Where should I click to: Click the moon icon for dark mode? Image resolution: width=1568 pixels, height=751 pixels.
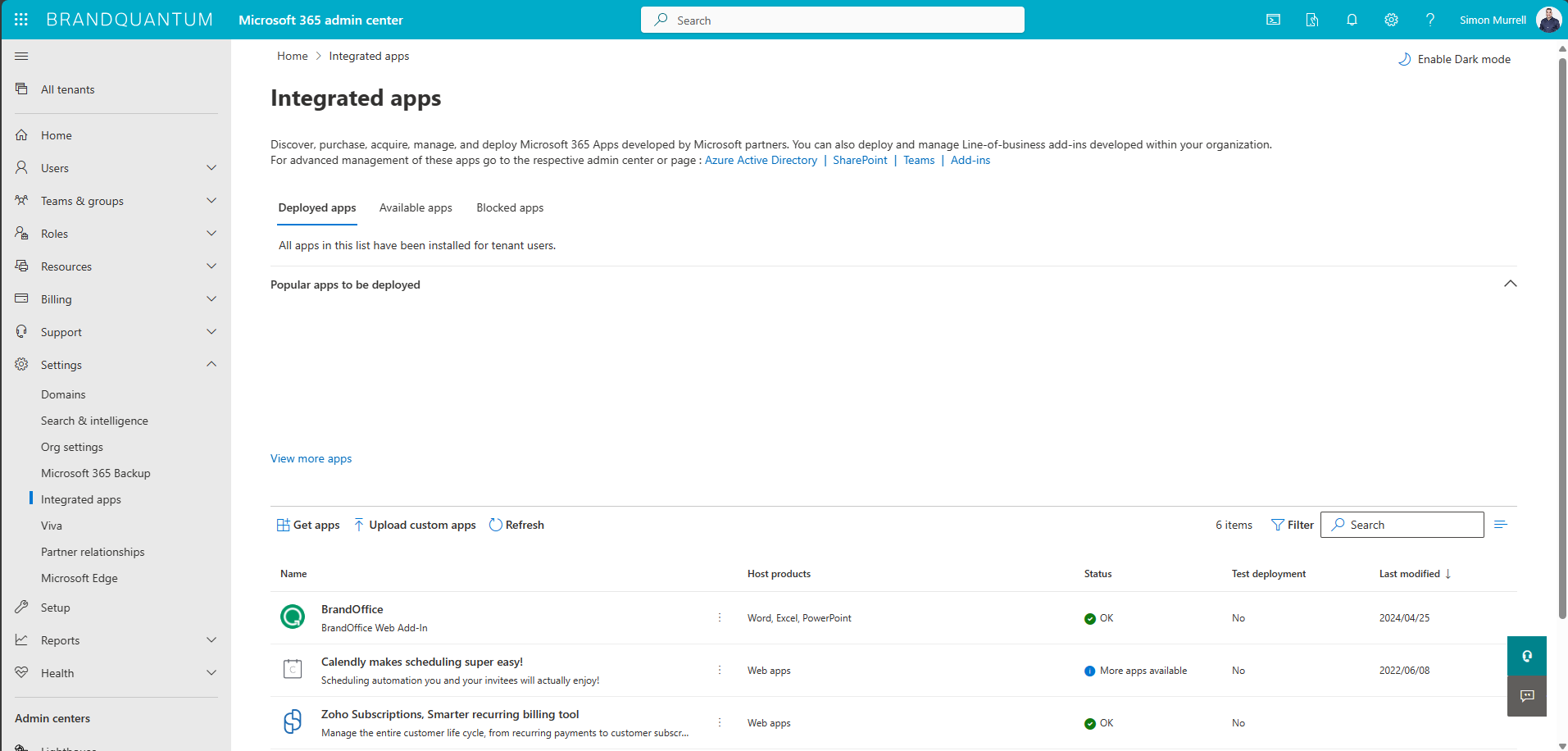1404,59
